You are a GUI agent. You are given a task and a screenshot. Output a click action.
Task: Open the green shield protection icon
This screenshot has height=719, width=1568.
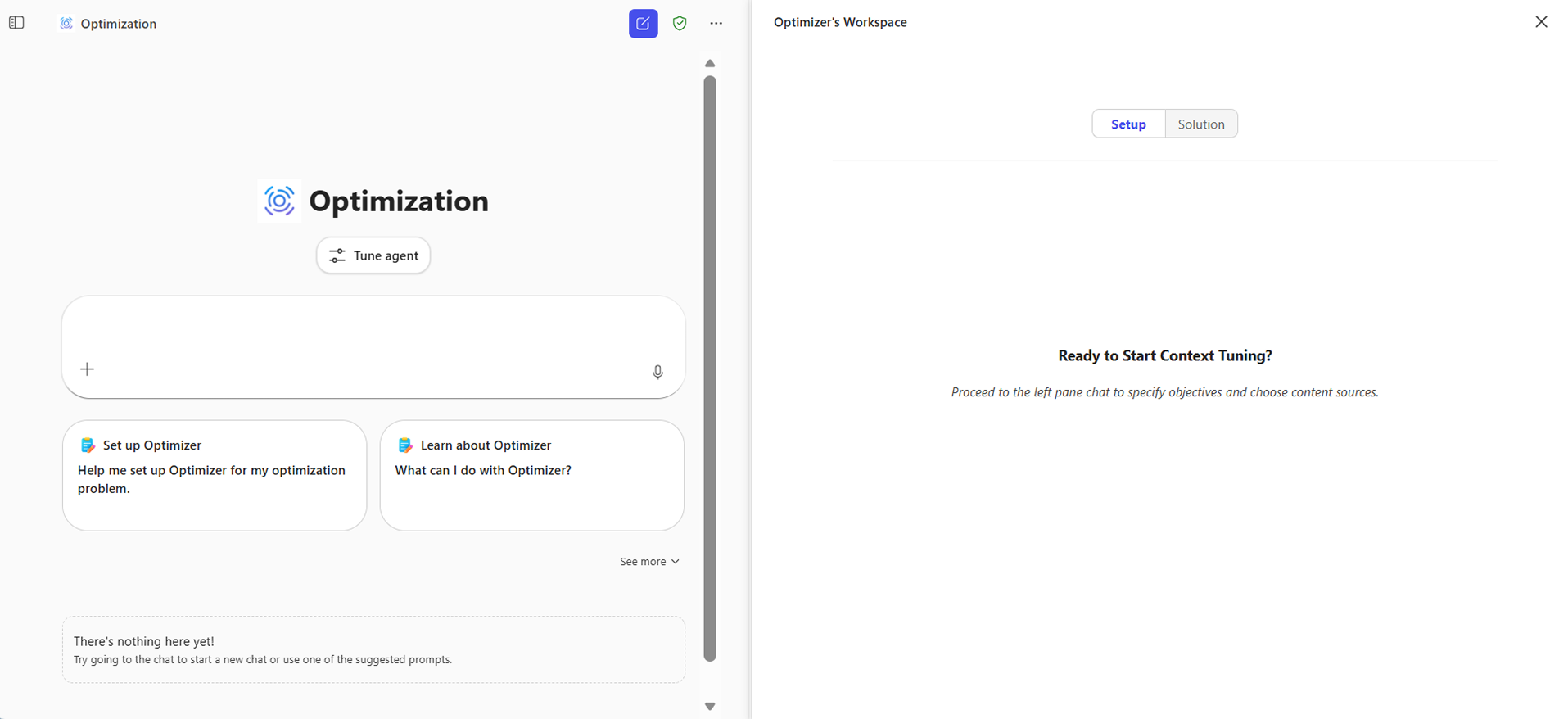click(x=680, y=24)
